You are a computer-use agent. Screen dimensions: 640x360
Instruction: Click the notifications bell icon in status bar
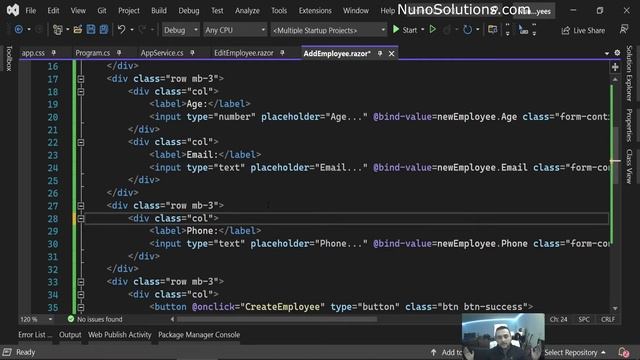(x=623, y=352)
